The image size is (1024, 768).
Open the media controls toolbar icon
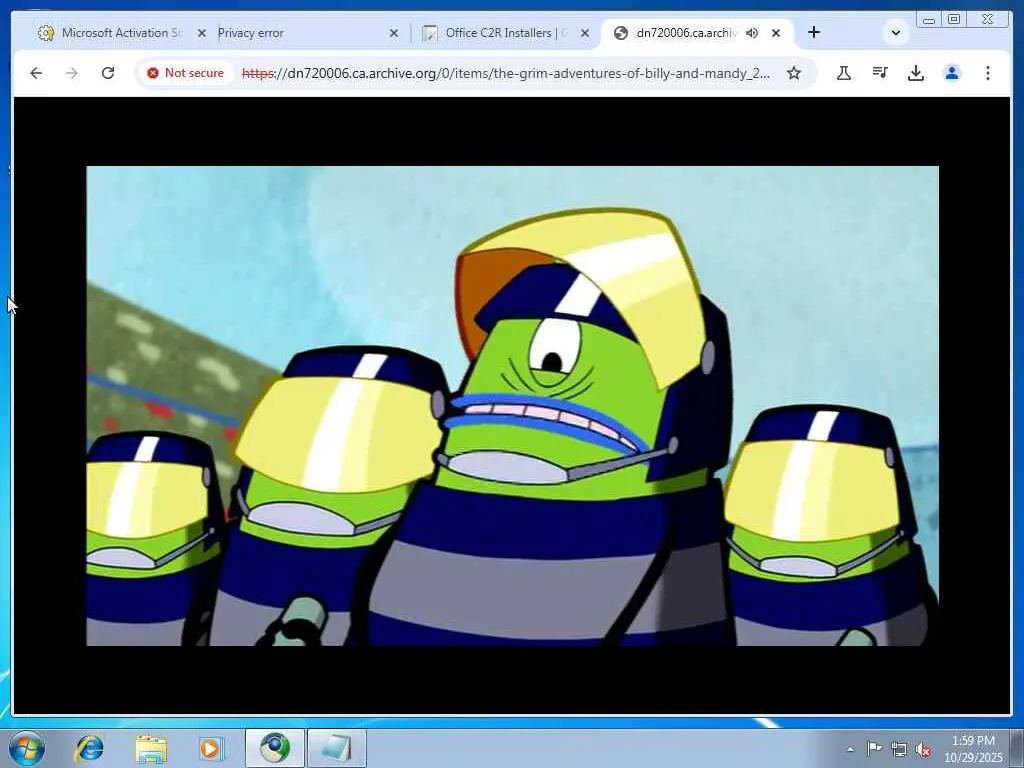tap(880, 73)
